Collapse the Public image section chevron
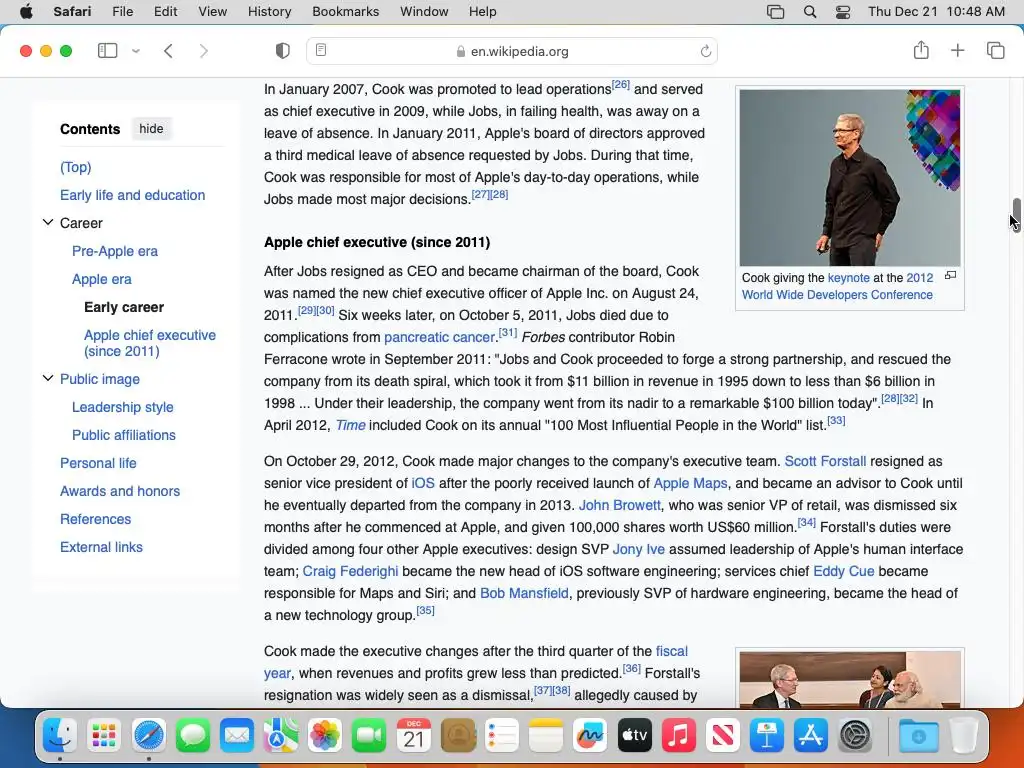Image resolution: width=1024 pixels, height=768 pixels. (x=48, y=379)
